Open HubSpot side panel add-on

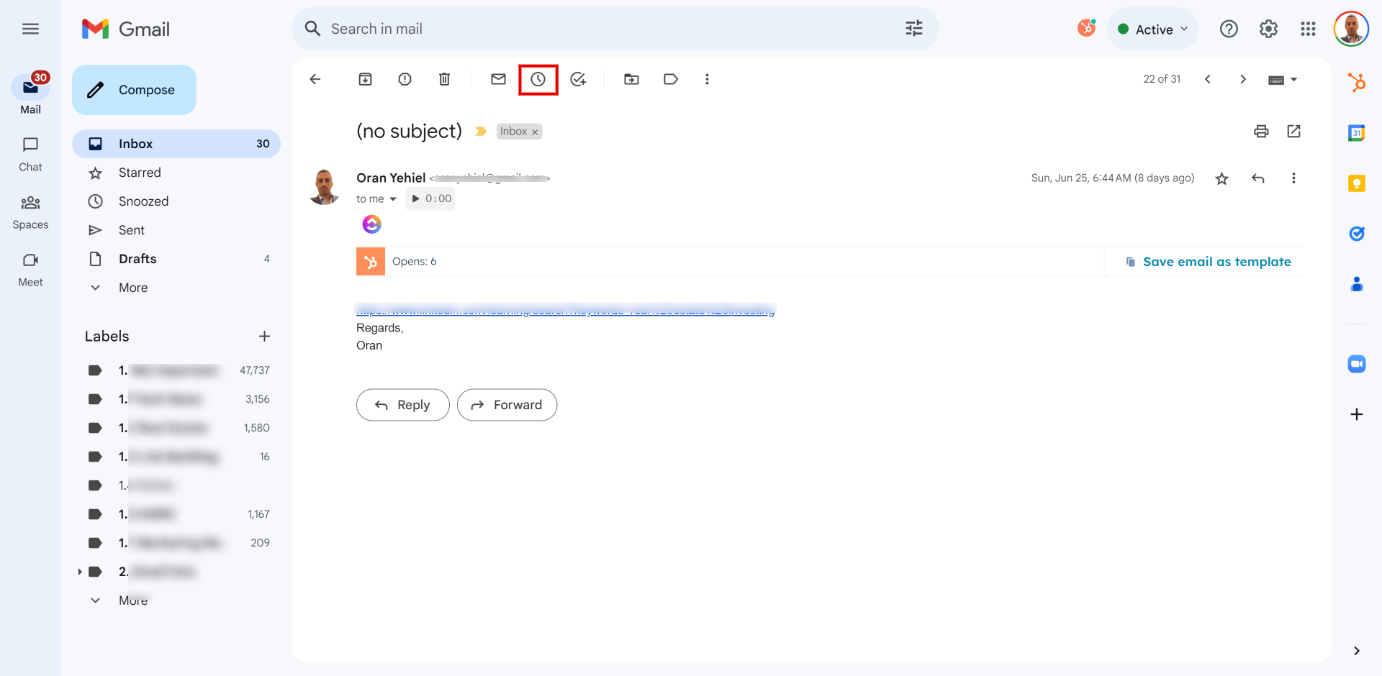(x=1357, y=83)
